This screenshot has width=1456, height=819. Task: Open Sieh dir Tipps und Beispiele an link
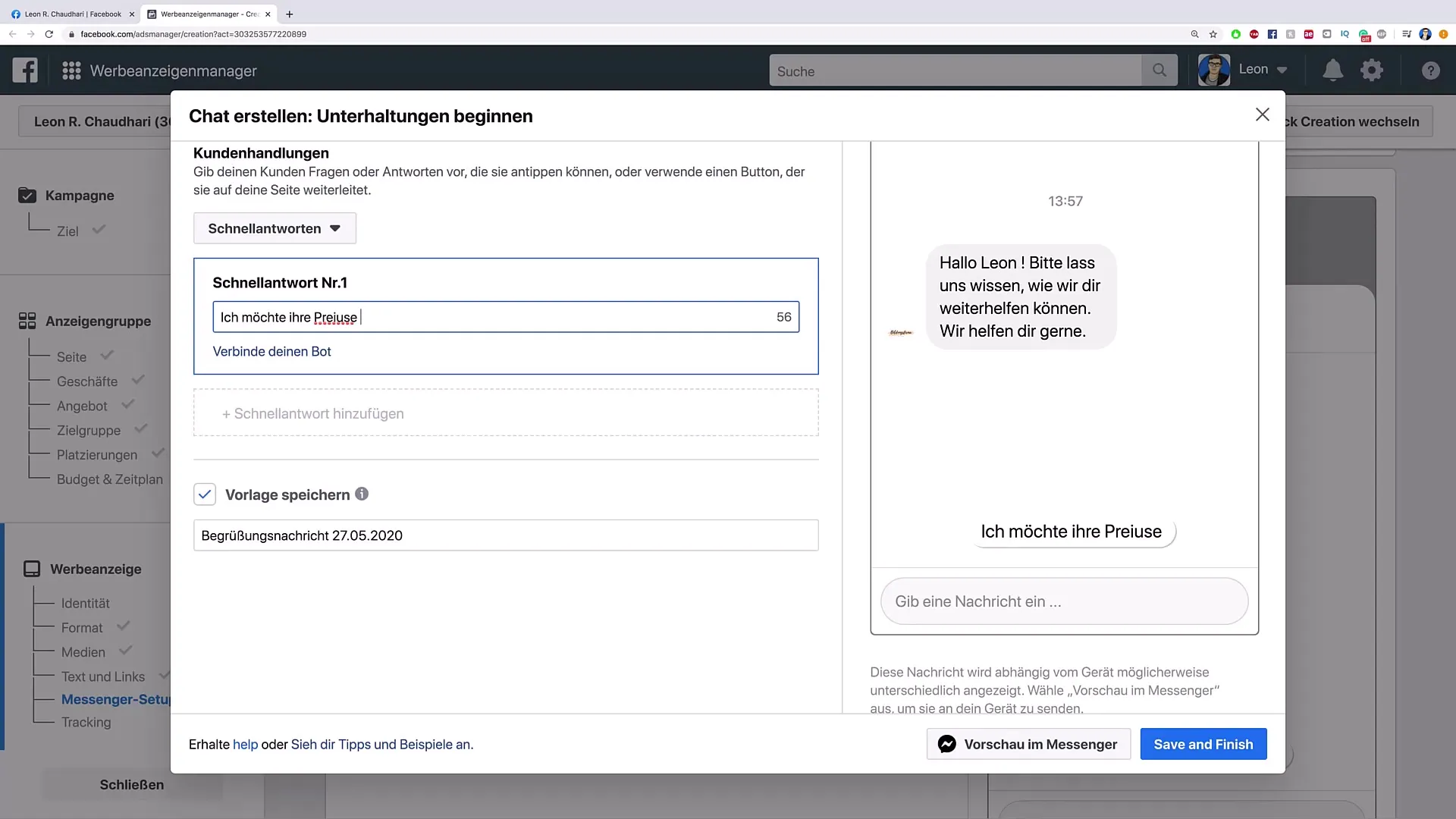pyautogui.click(x=381, y=744)
